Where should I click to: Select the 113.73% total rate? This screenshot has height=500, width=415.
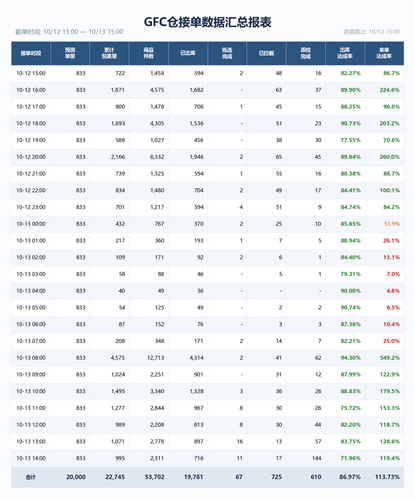pyautogui.click(x=387, y=477)
